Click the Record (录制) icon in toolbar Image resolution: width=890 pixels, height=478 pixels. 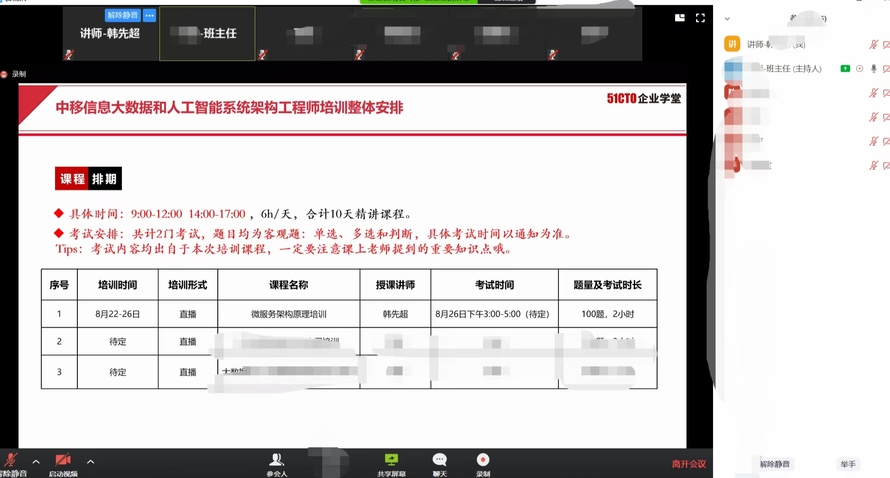[x=482, y=459]
